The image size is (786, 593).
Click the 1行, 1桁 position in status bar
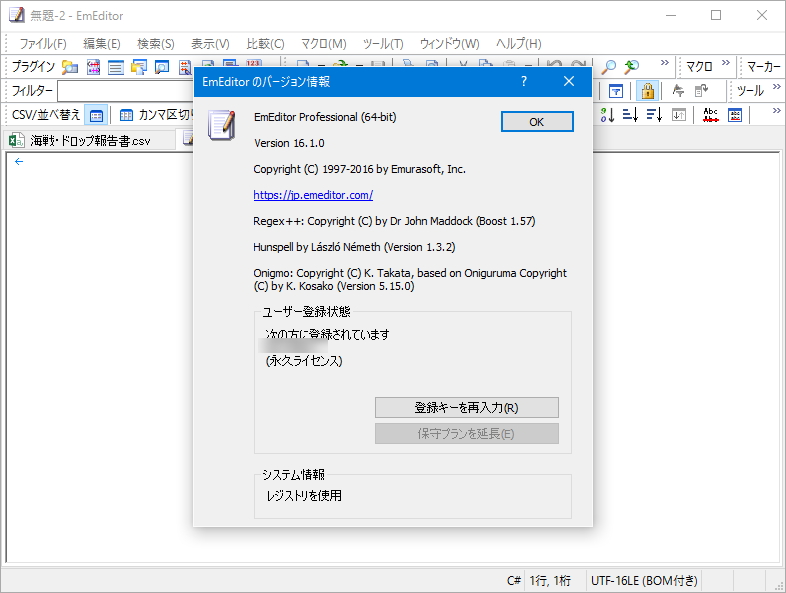[x=550, y=580]
